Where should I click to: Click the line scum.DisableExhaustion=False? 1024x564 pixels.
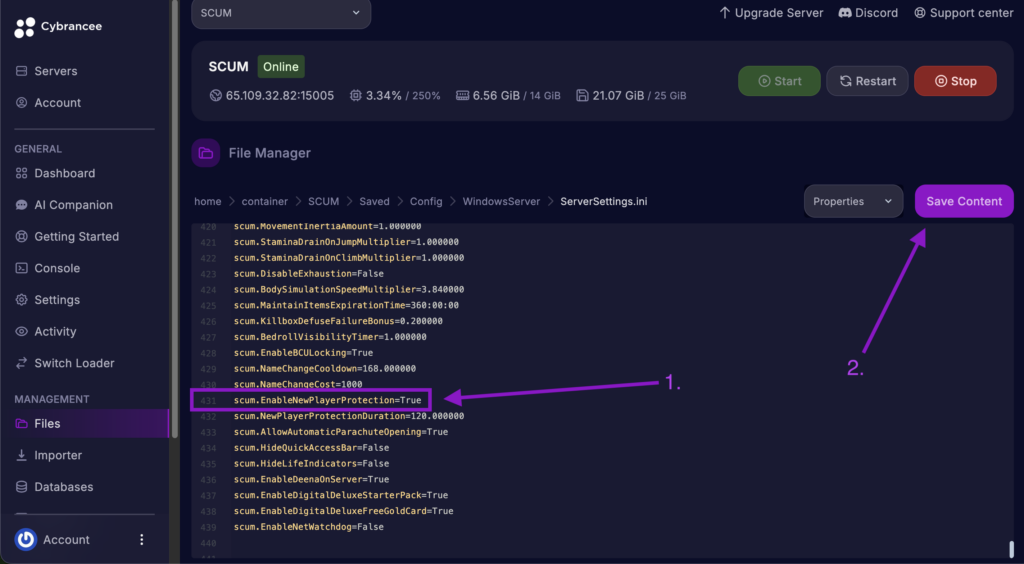(x=308, y=274)
